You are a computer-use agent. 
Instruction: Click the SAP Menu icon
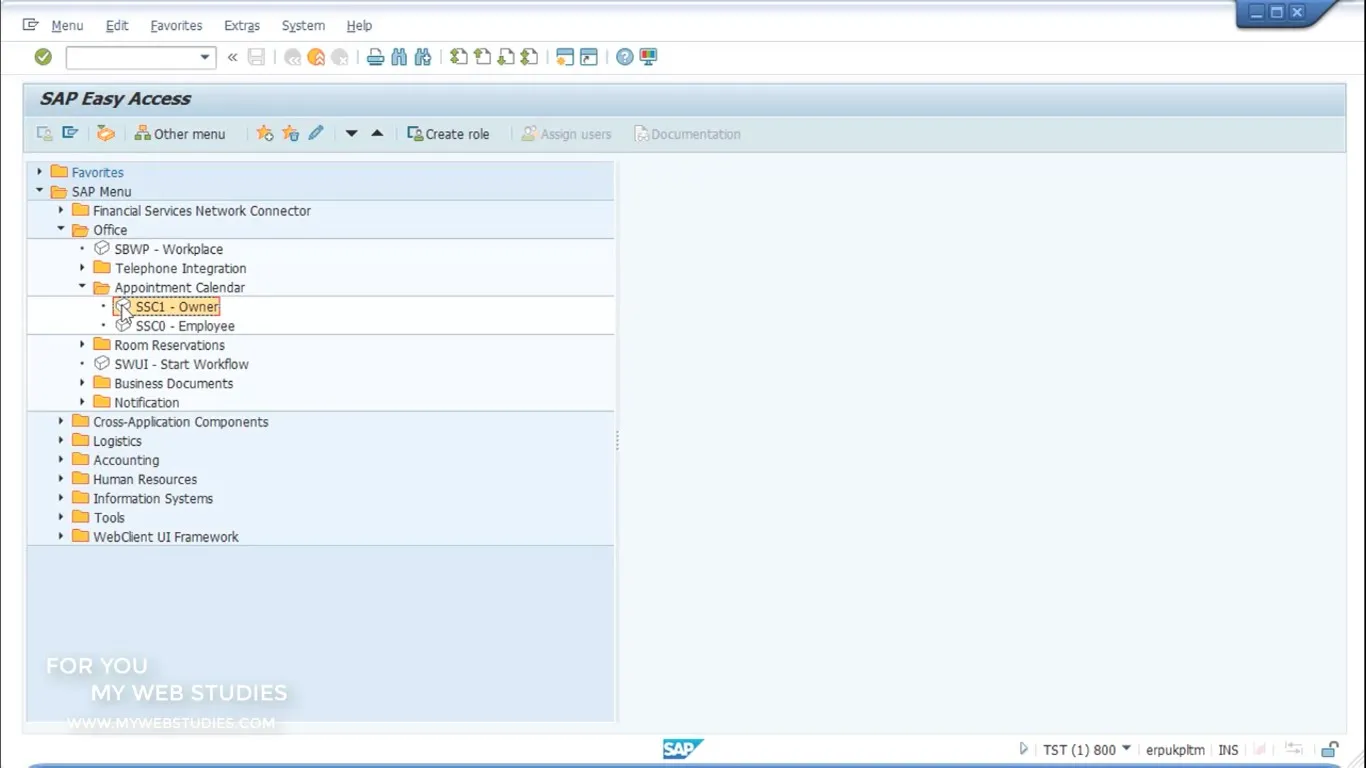pos(70,133)
